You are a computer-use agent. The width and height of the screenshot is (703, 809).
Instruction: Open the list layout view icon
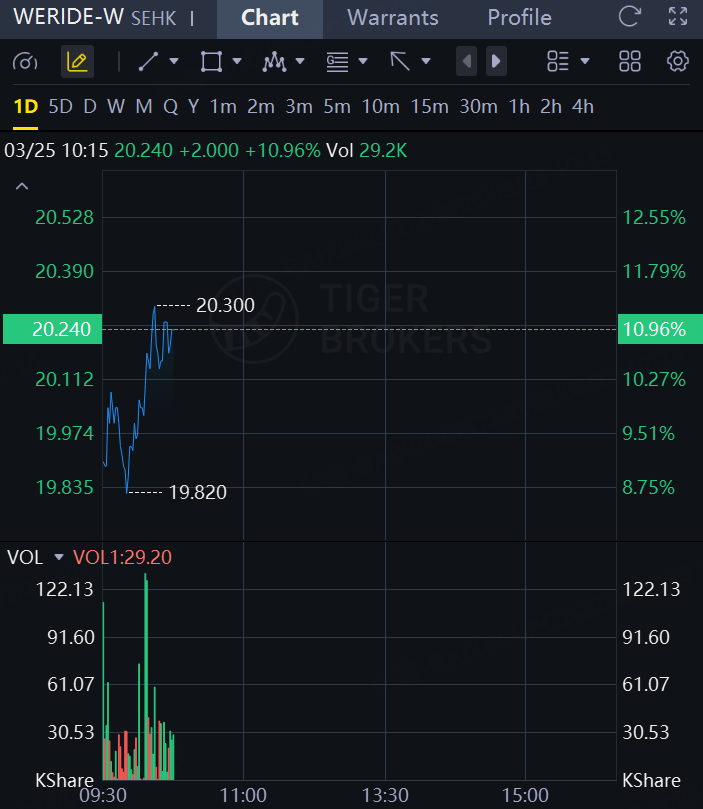coord(558,61)
